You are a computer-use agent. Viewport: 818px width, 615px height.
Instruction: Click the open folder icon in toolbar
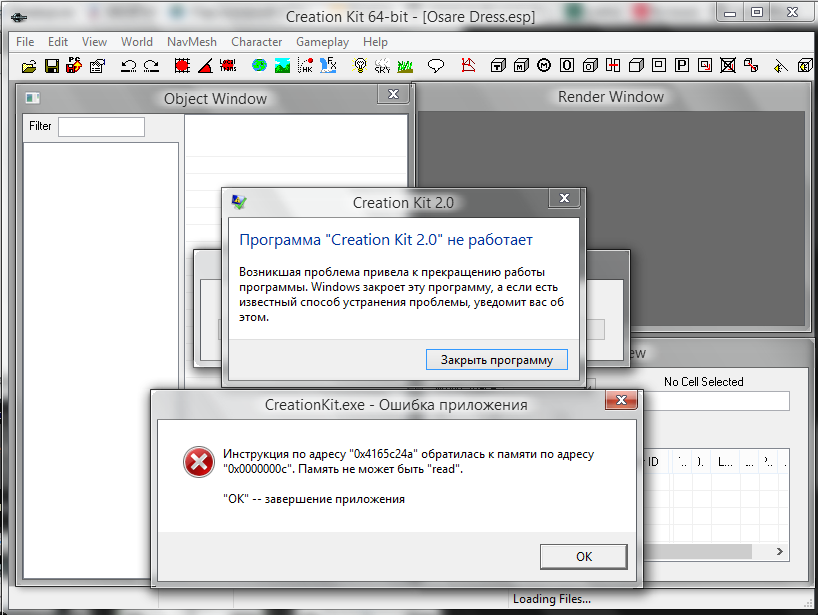[x=29, y=66]
